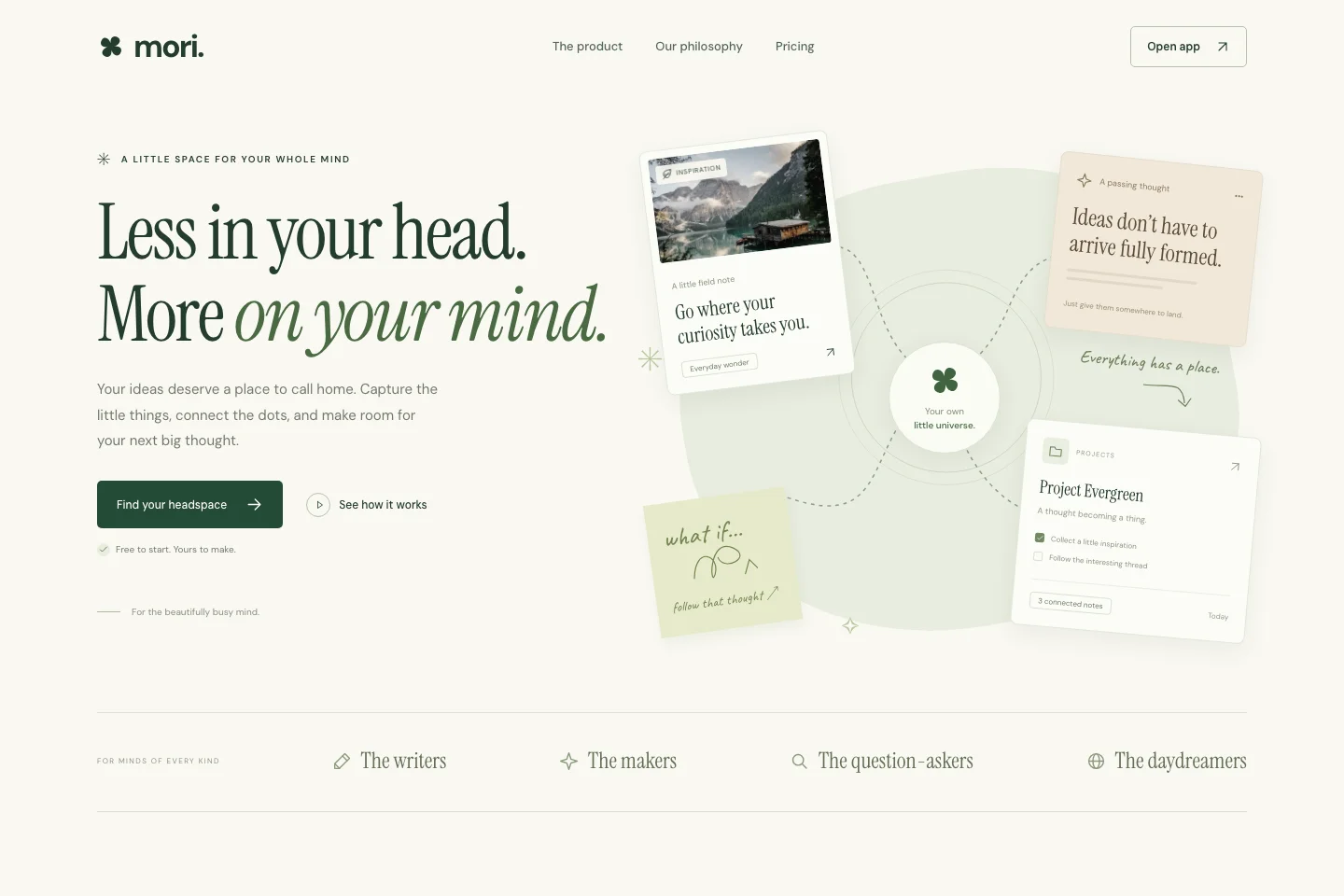The width and height of the screenshot is (1344, 896).
Task: Open the field note card arrow icon
Action: pyautogui.click(x=830, y=352)
